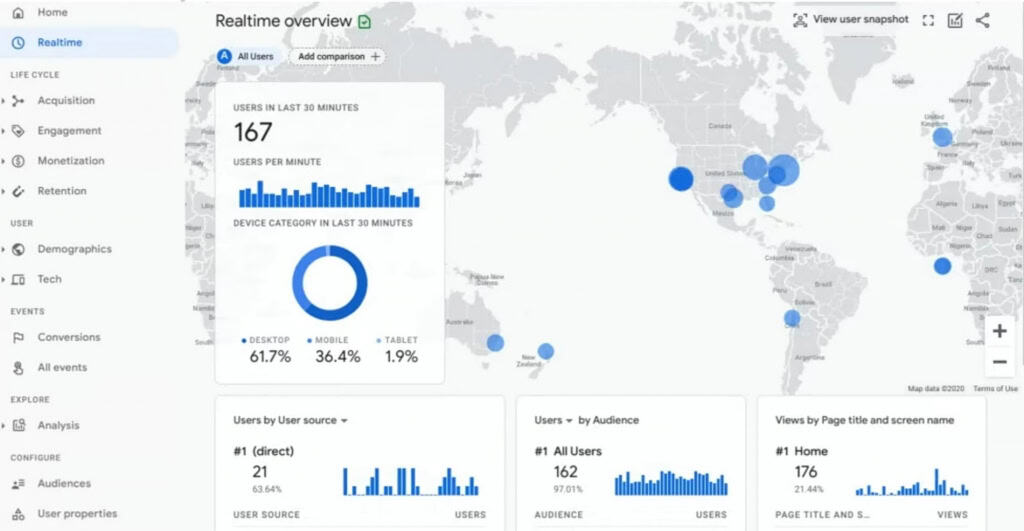This screenshot has width=1024, height=531.
Task: Click Add comparison button
Action: [x=338, y=57]
